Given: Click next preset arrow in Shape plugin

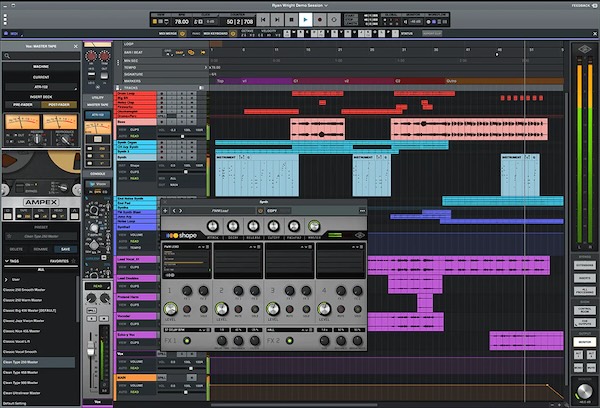Looking at the screenshot, I should [x=181, y=211].
